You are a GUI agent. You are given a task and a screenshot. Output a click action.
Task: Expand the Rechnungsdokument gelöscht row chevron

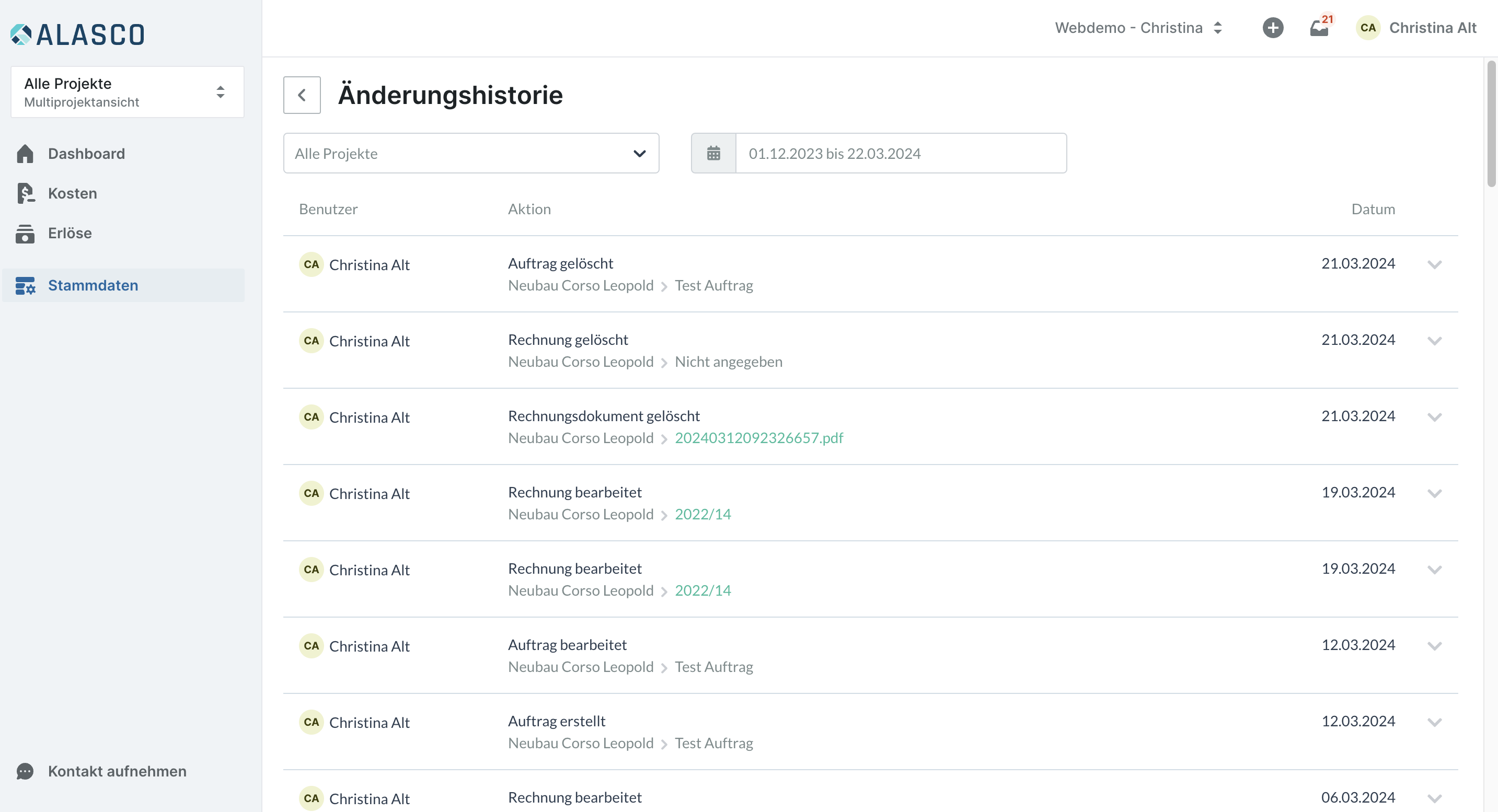tap(1434, 417)
